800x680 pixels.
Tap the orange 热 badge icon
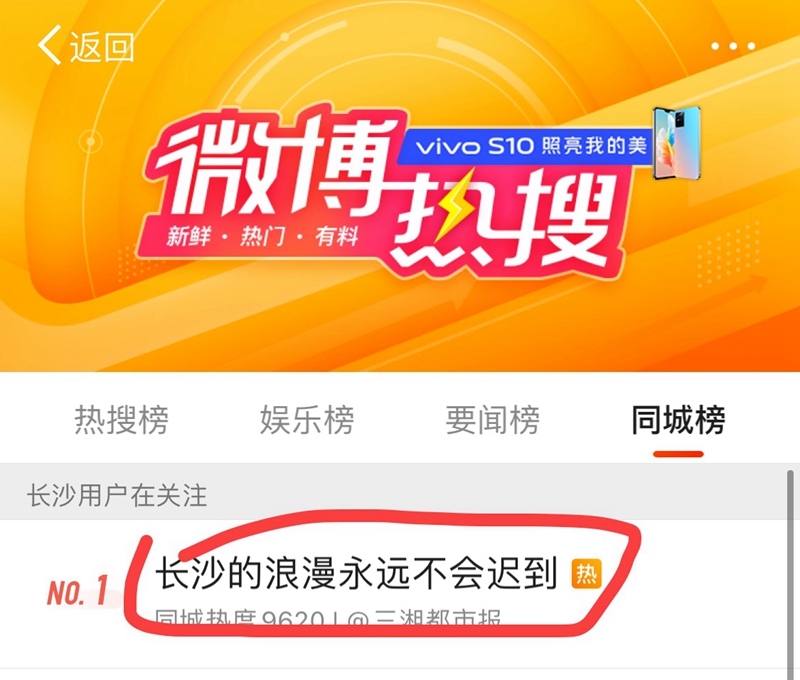(586, 574)
